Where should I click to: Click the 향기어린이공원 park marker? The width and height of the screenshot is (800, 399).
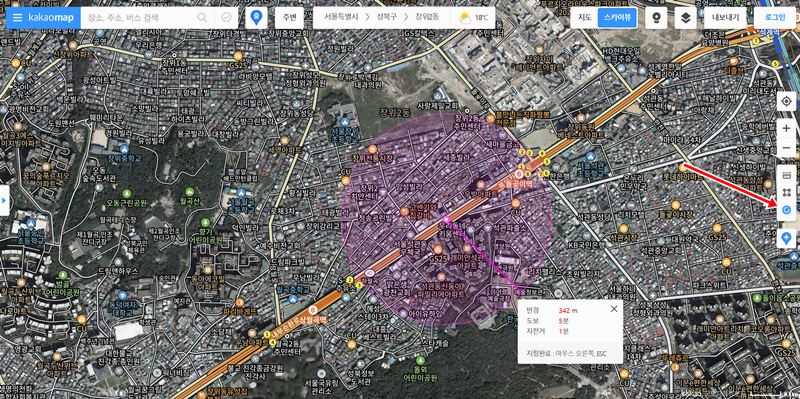pyautogui.click(x=205, y=222)
